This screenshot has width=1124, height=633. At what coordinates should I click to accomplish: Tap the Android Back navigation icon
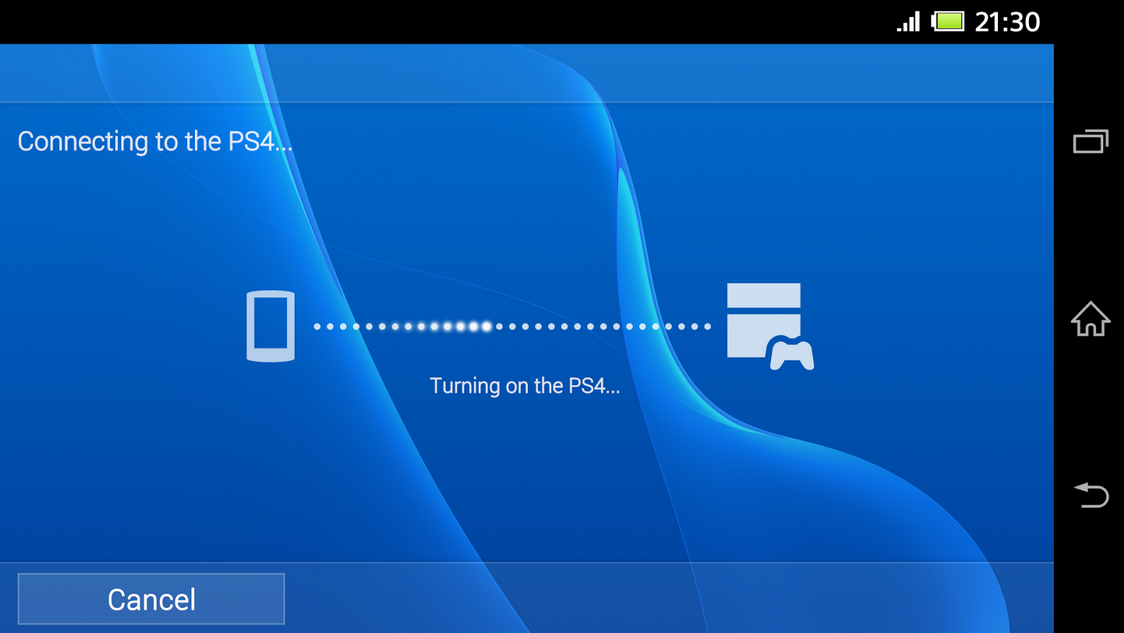pyautogui.click(x=1090, y=495)
